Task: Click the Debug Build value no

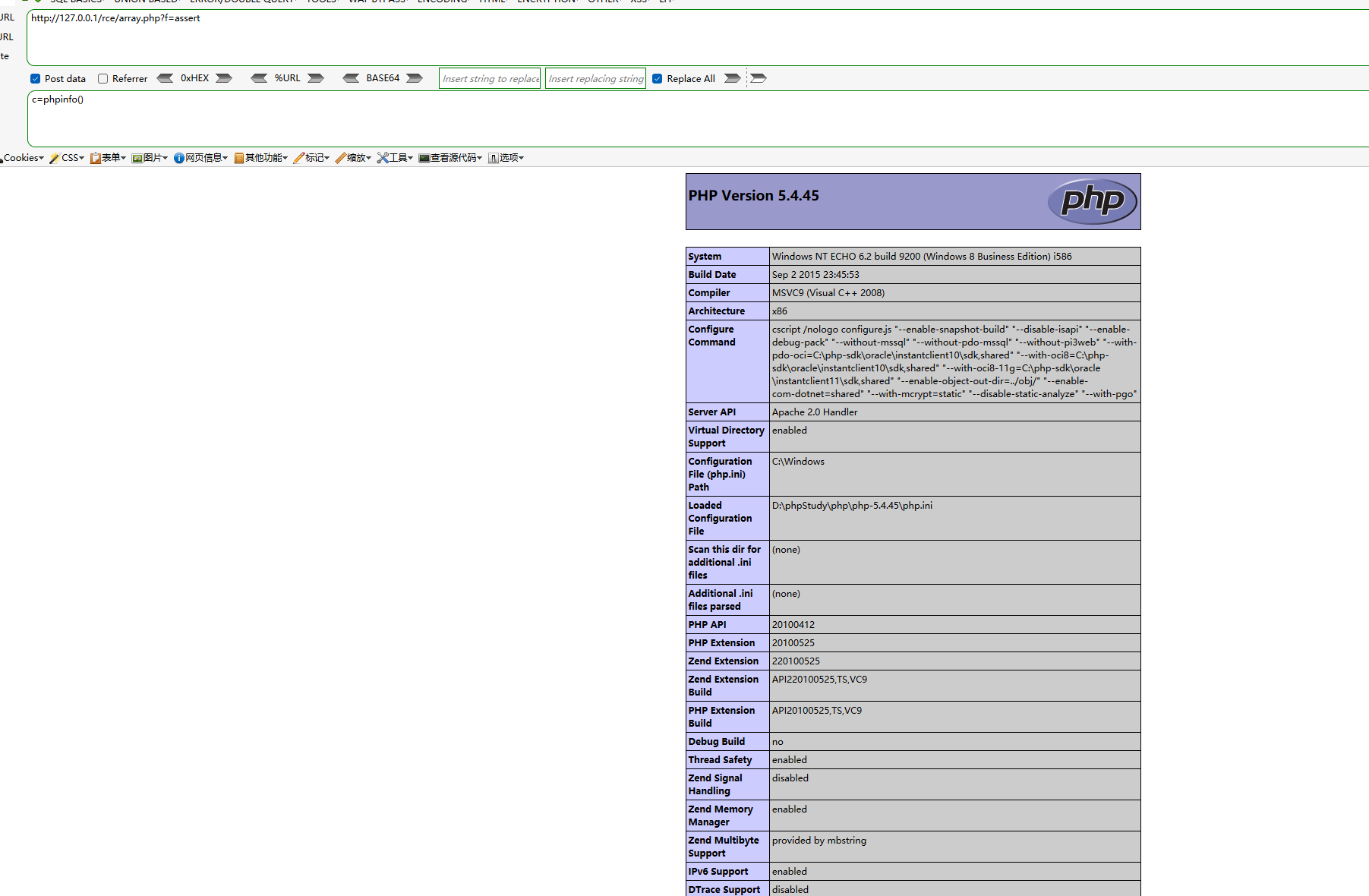Action: pos(778,742)
